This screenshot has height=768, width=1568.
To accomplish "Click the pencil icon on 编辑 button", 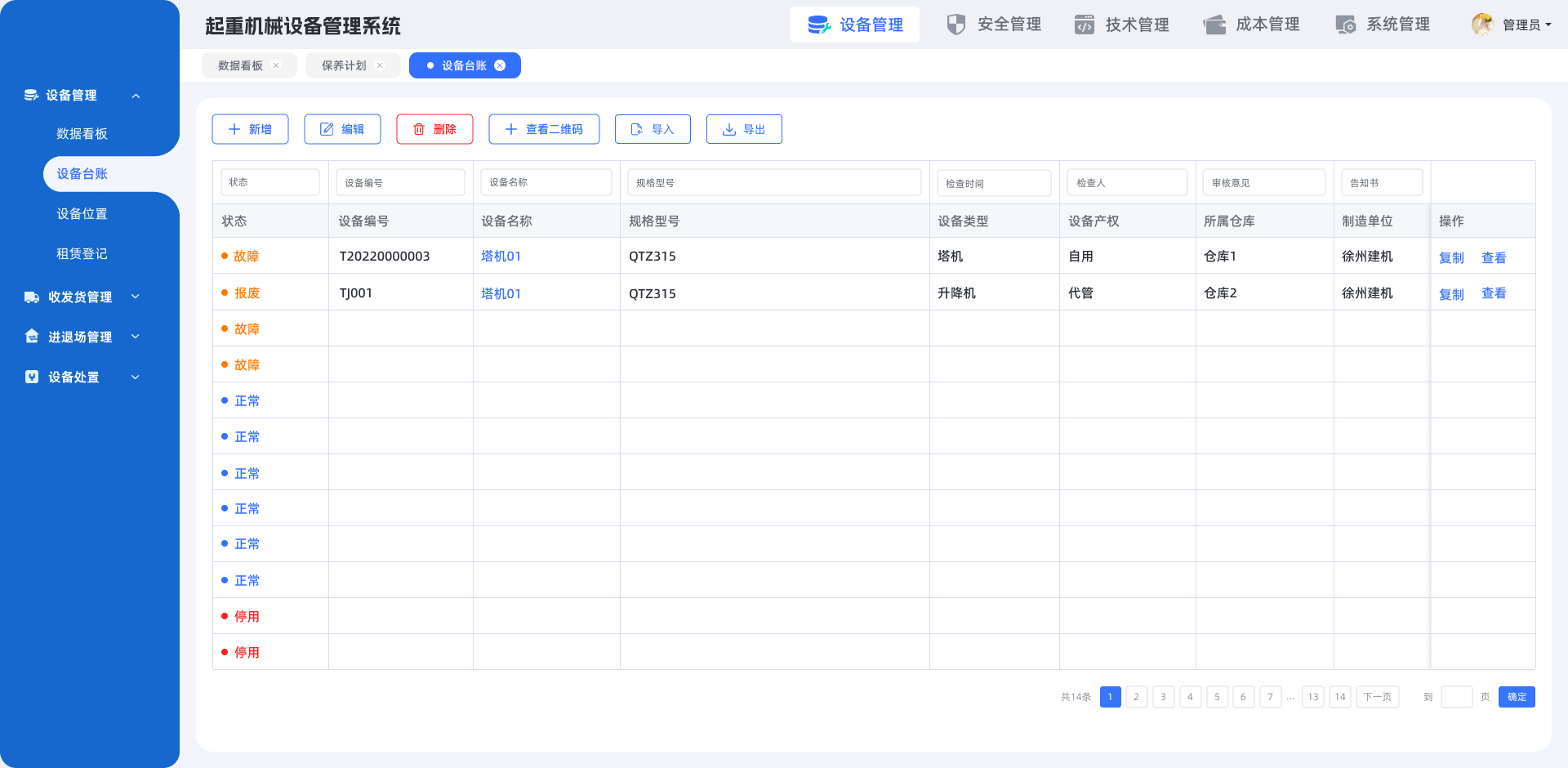I will 327,129.
